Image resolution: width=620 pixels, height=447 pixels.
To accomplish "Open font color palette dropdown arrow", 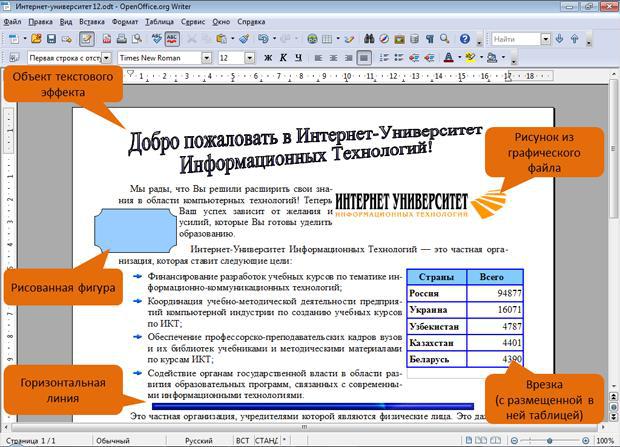I will pos(459,58).
